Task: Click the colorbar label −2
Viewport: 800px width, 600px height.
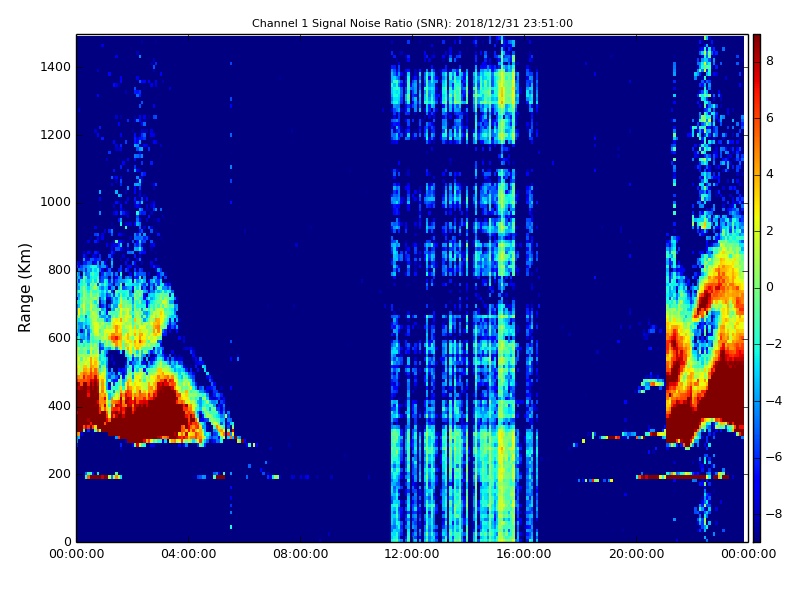Action: [774, 344]
